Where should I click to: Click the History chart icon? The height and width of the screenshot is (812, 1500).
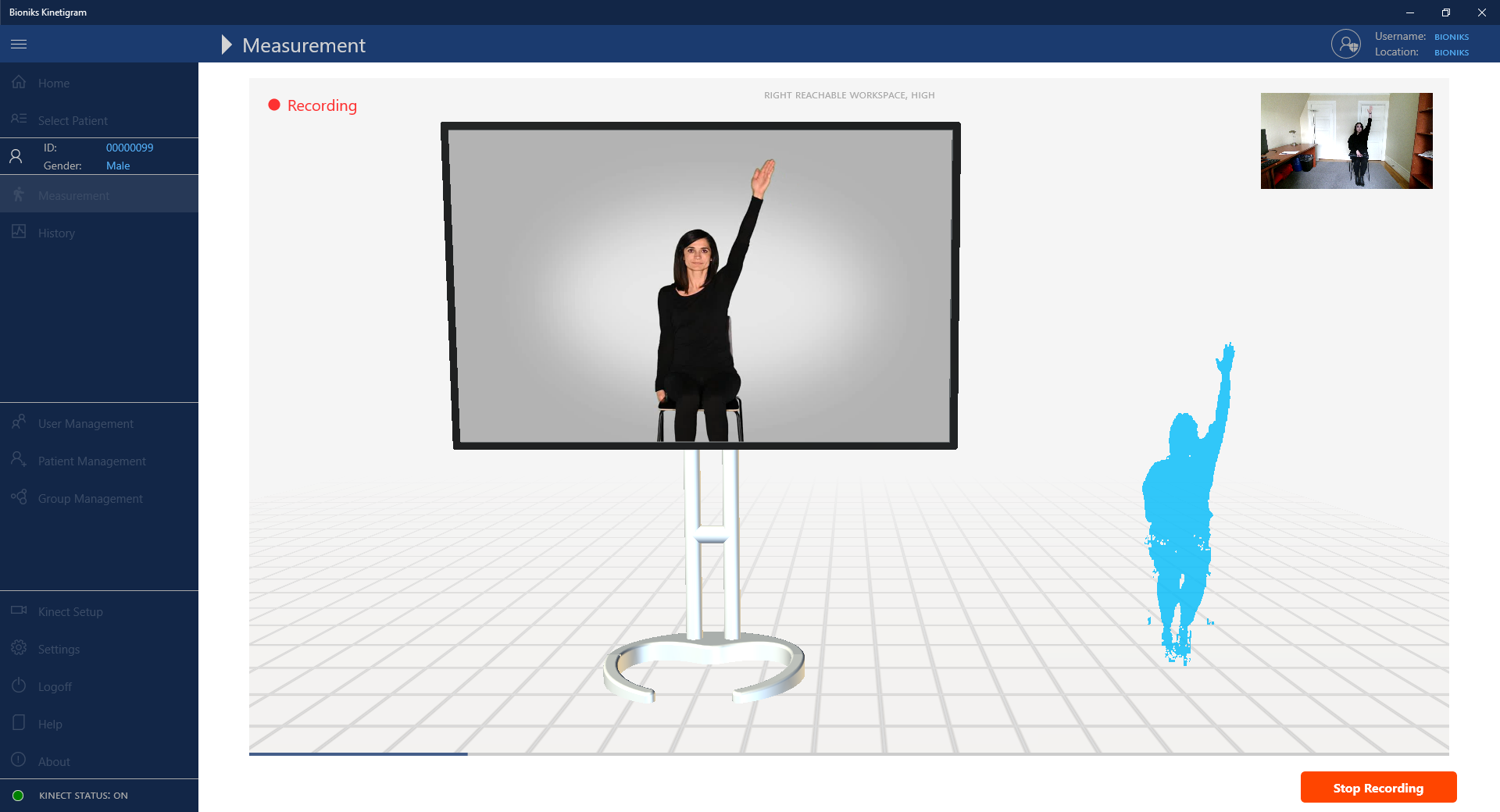(19, 233)
